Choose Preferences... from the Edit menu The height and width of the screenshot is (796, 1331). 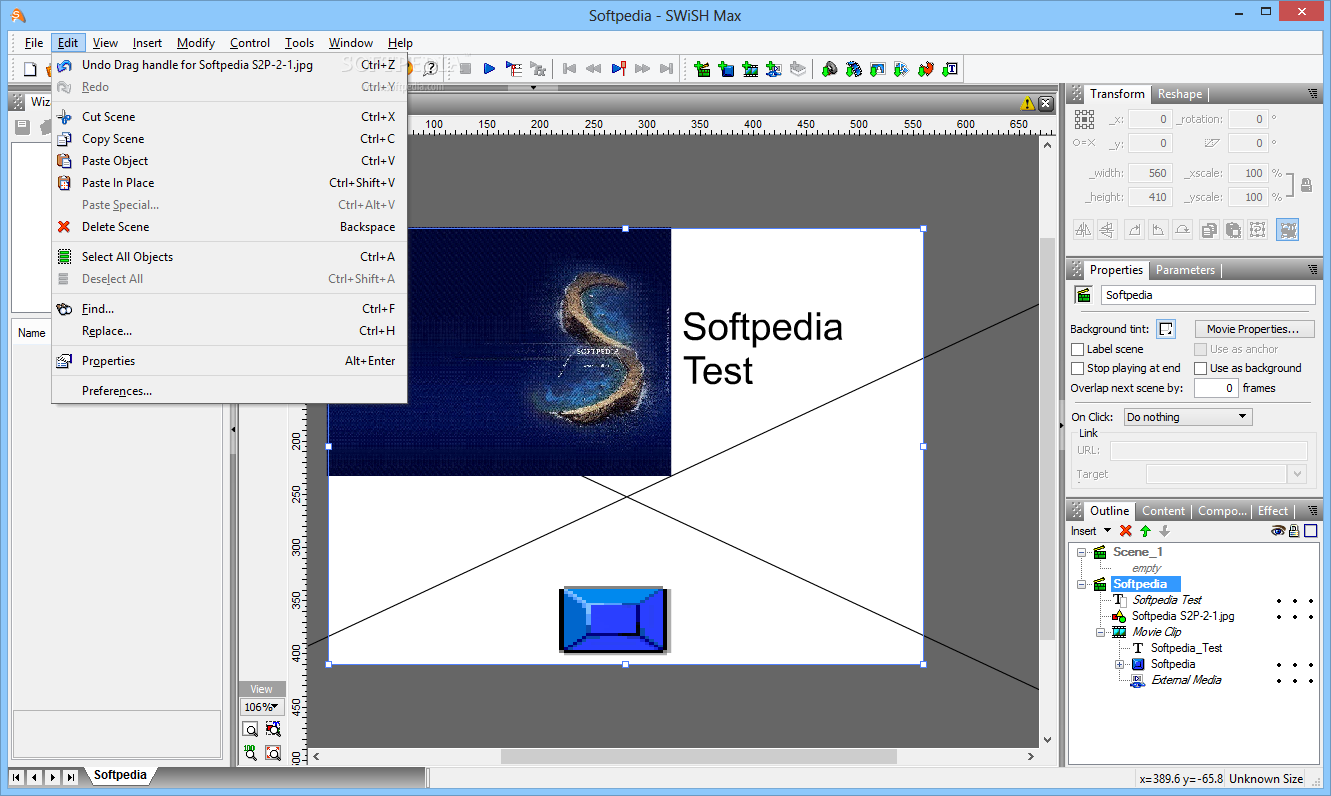(x=230, y=391)
